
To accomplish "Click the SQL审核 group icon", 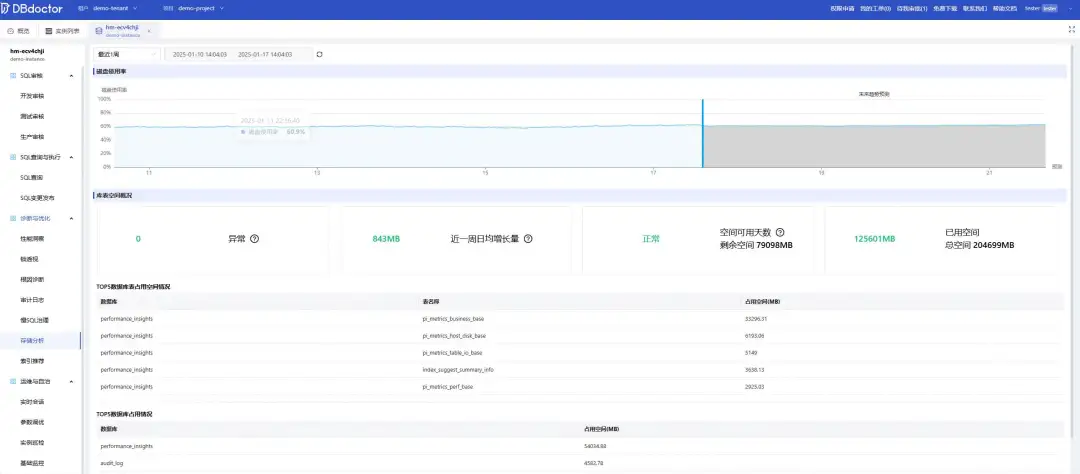I will [13, 76].
